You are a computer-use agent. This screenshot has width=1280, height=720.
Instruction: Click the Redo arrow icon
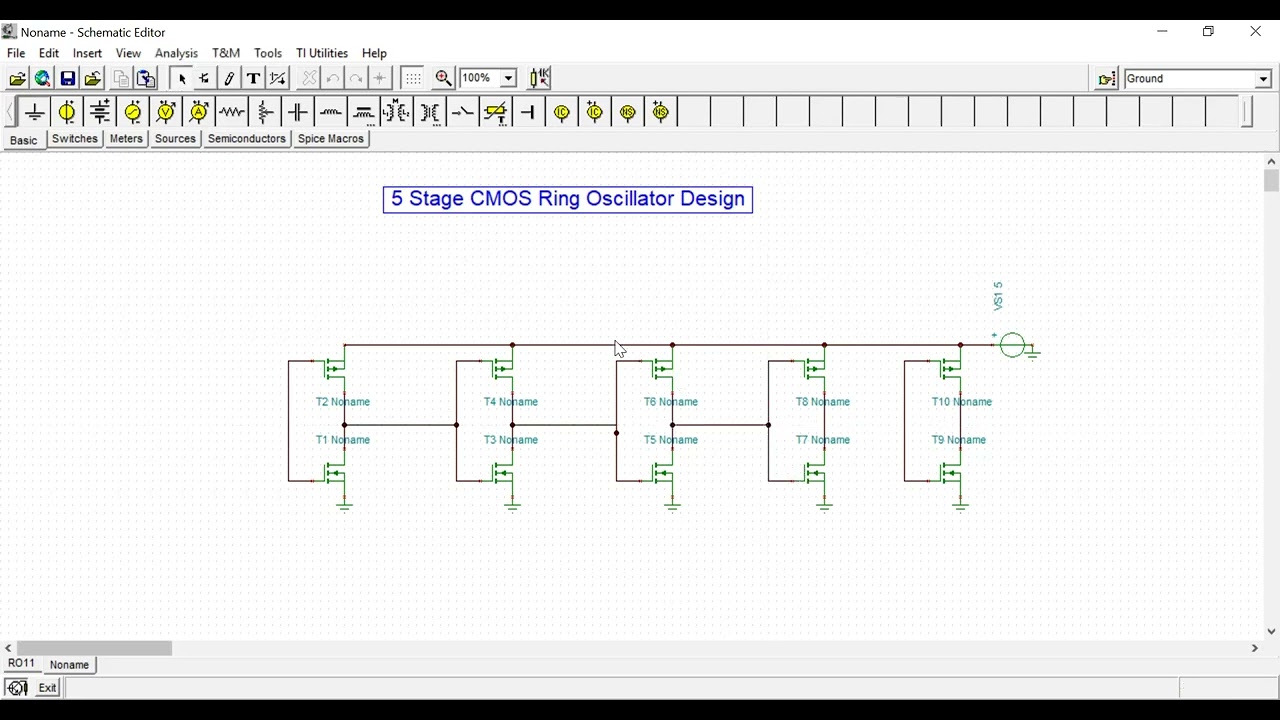[357, 79]
